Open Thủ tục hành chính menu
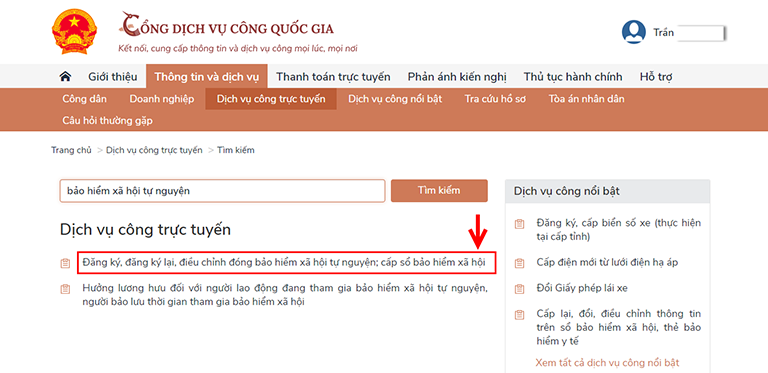 point(573,76)
